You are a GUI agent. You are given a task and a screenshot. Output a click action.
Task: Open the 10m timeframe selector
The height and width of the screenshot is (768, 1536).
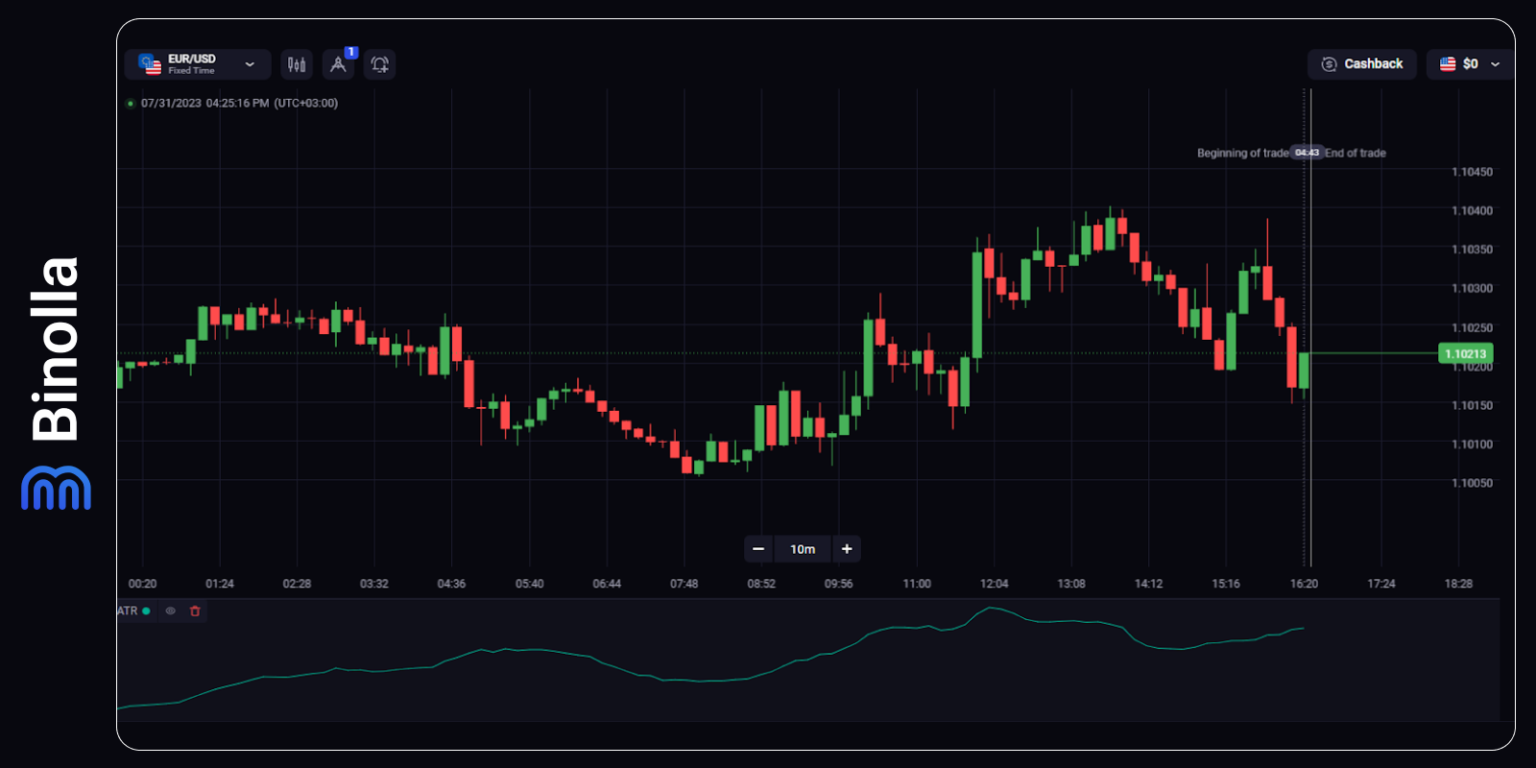(802, 549)
